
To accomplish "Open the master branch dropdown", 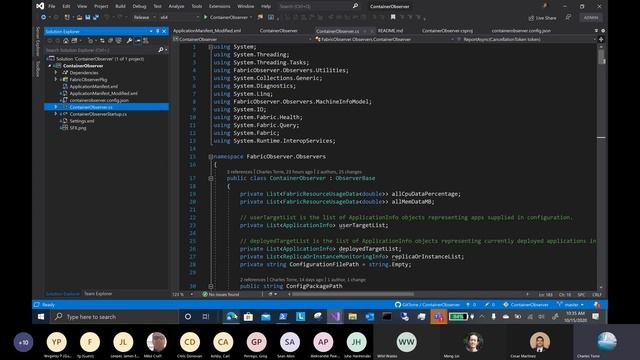I will (x=571, y=305).
